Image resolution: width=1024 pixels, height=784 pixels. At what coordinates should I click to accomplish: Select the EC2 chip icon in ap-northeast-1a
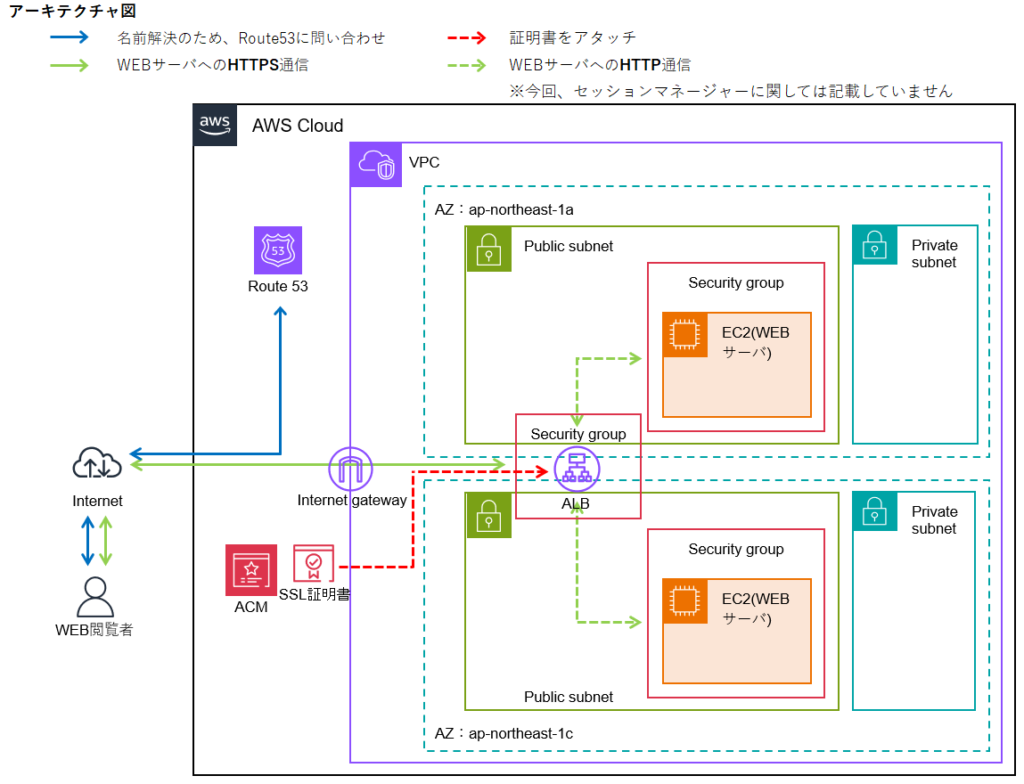tap(684, 335)
